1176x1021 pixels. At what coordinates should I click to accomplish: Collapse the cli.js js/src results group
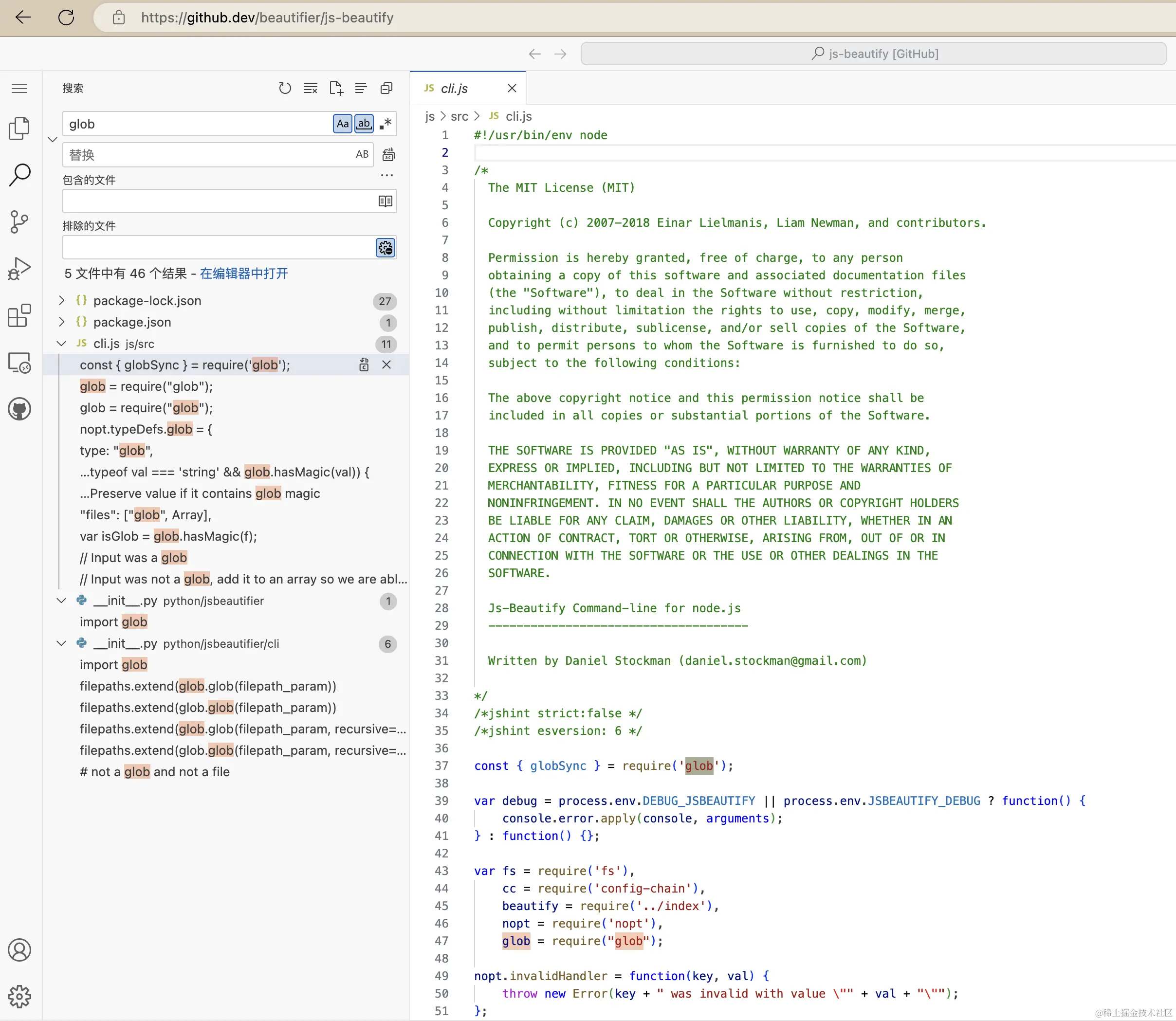[61, 343]
